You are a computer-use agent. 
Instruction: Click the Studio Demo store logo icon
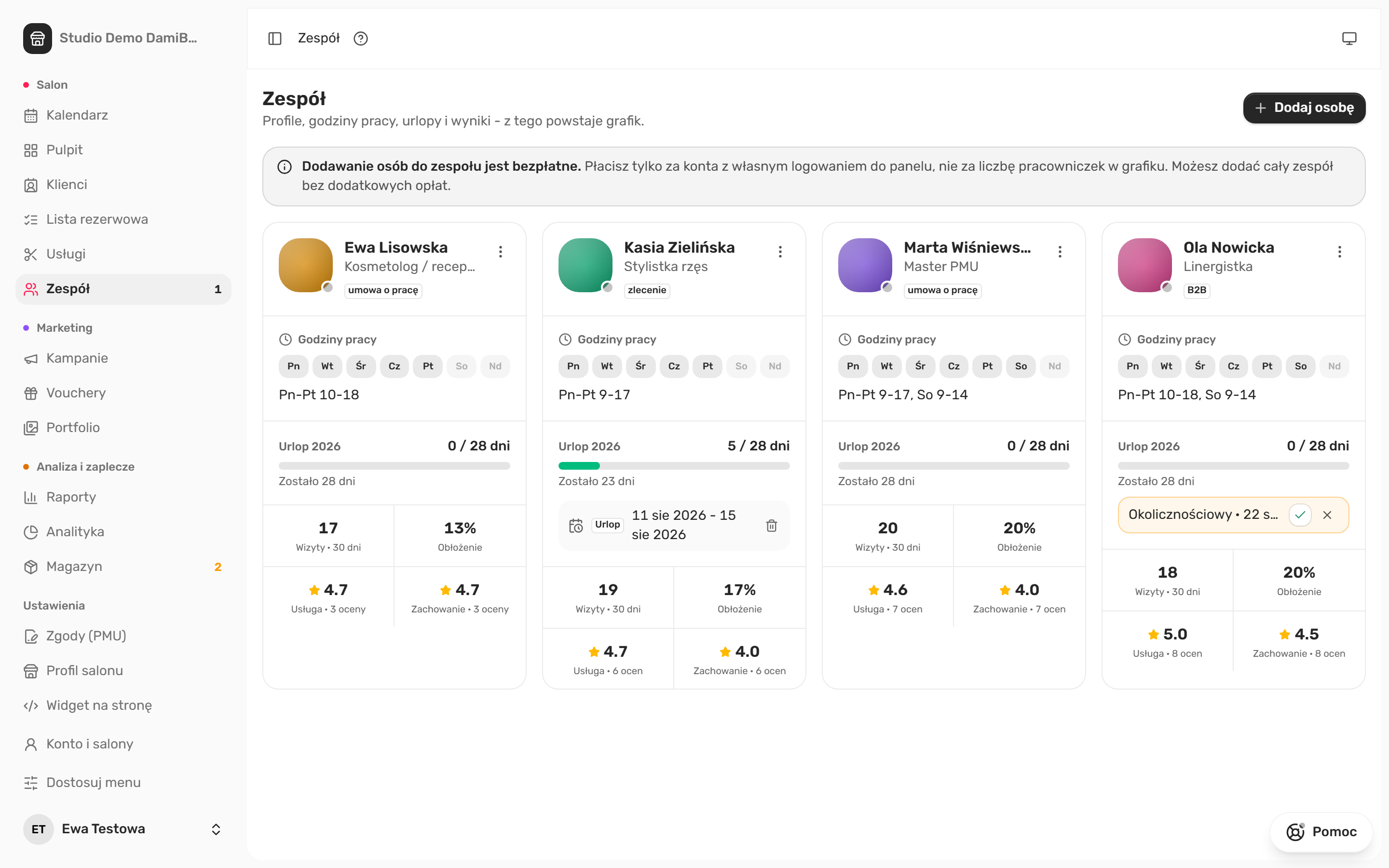point(37,39)
